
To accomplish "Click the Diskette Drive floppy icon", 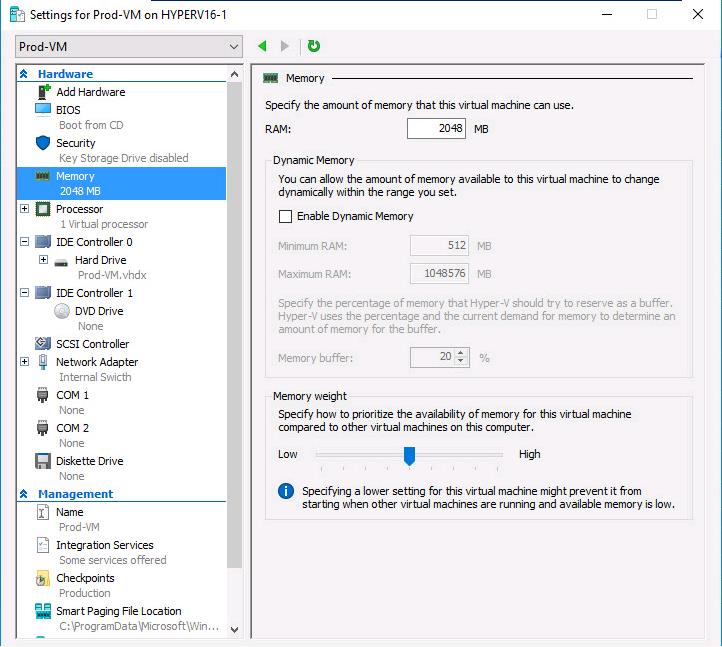I will coord(43,461).
